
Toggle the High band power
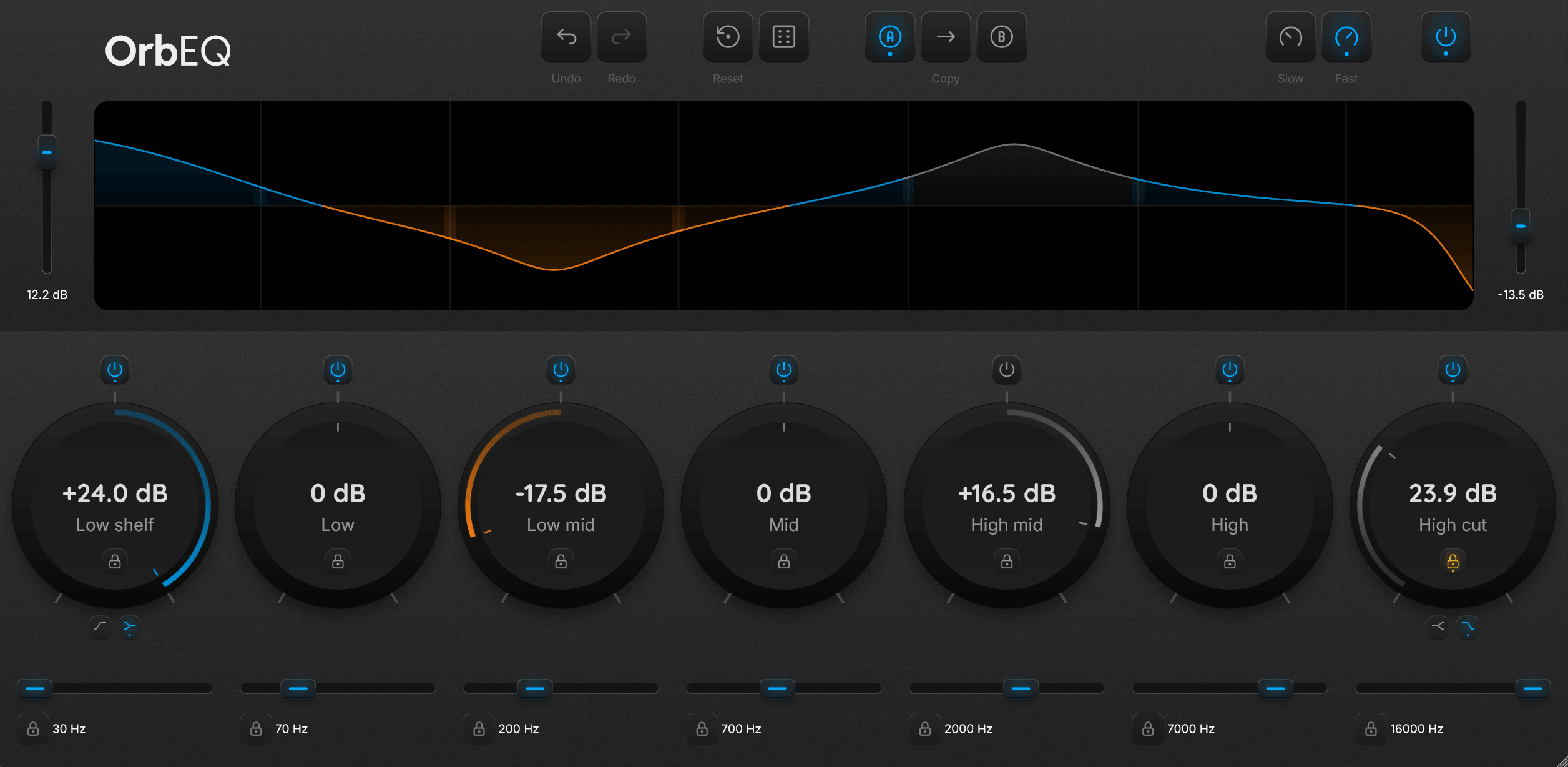[x=1230, y=370]
